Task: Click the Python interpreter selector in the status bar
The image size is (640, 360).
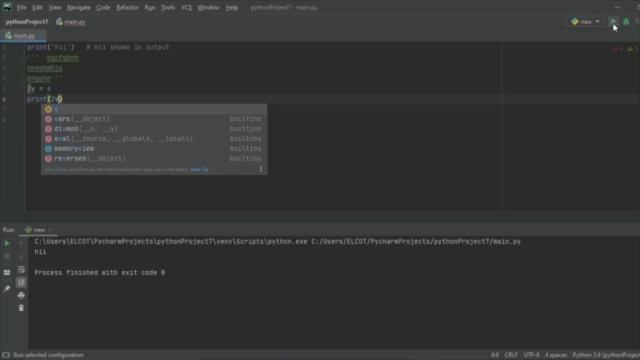Action: point(606,355)
